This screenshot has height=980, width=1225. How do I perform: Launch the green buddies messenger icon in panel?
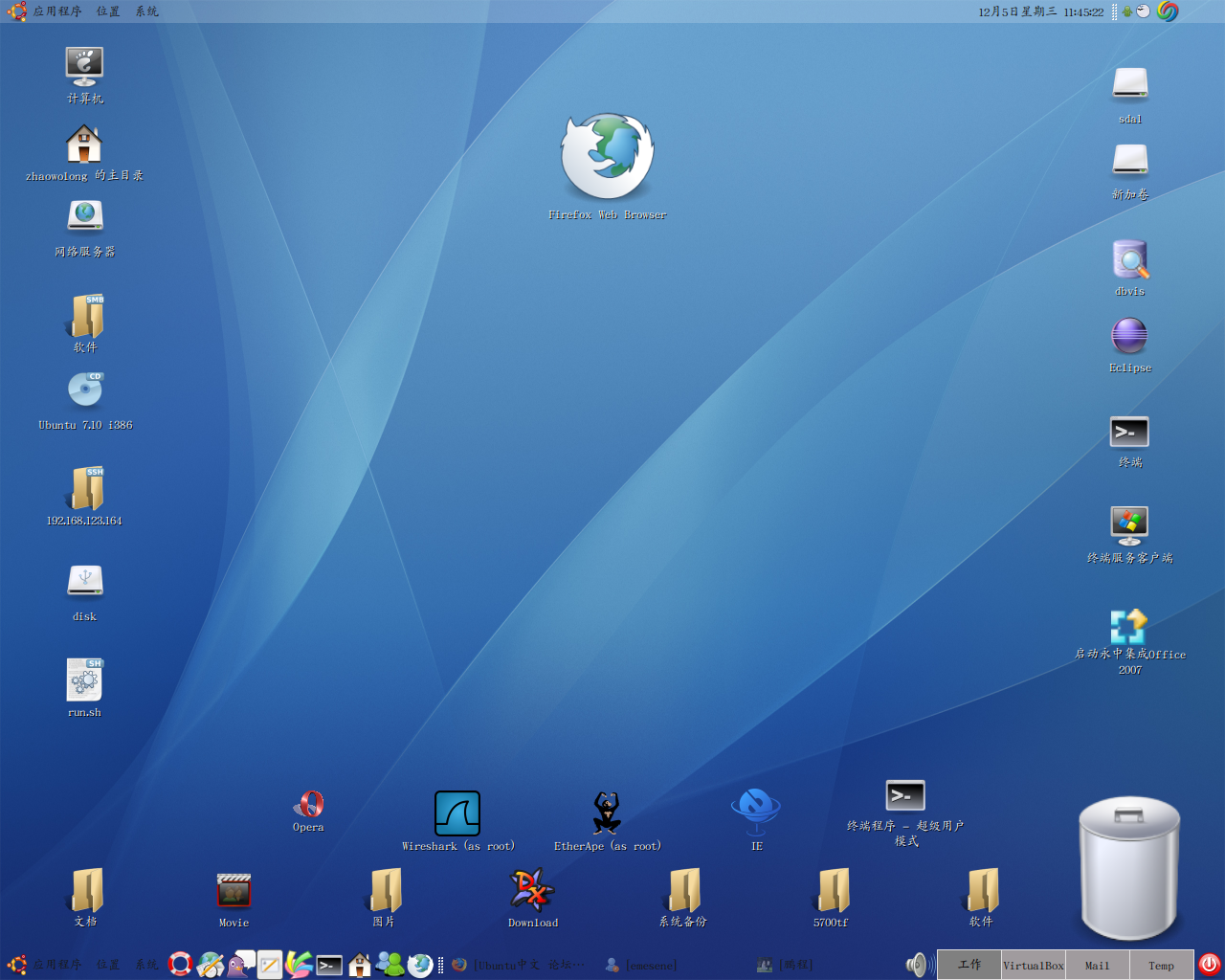pyautogui.click(x=390, y=964)
